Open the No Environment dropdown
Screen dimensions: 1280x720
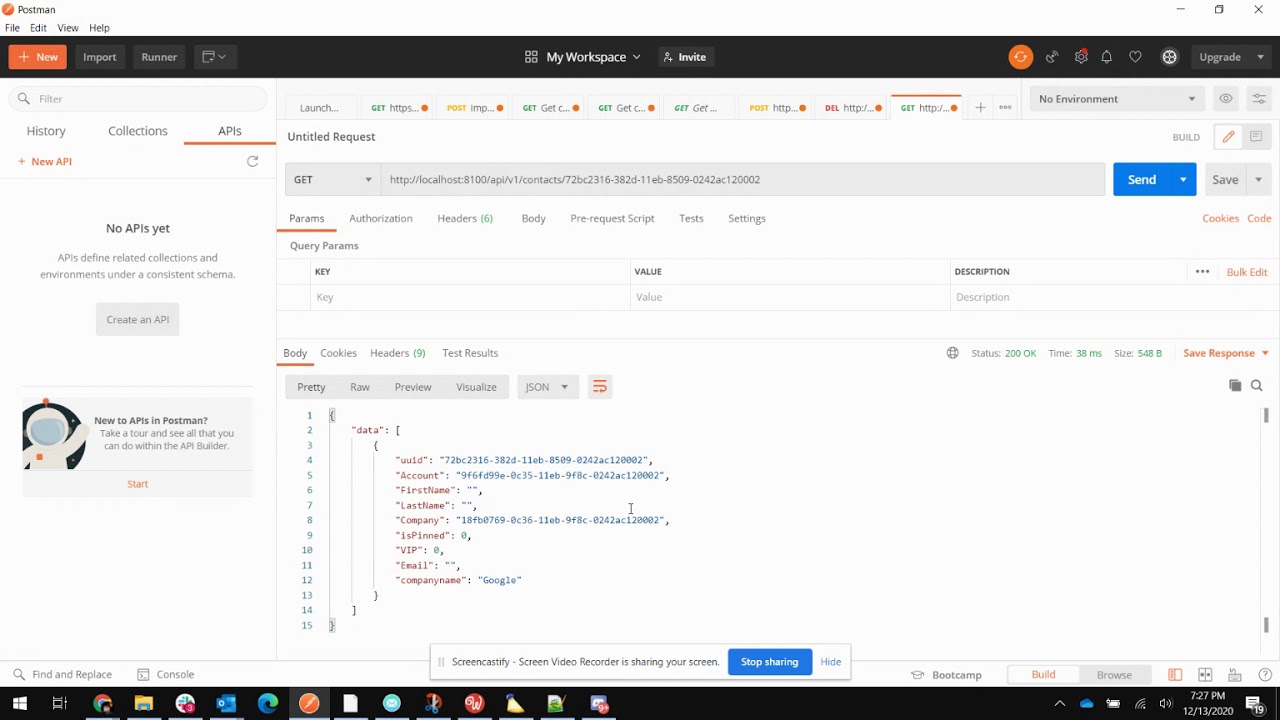(1117, 99)
